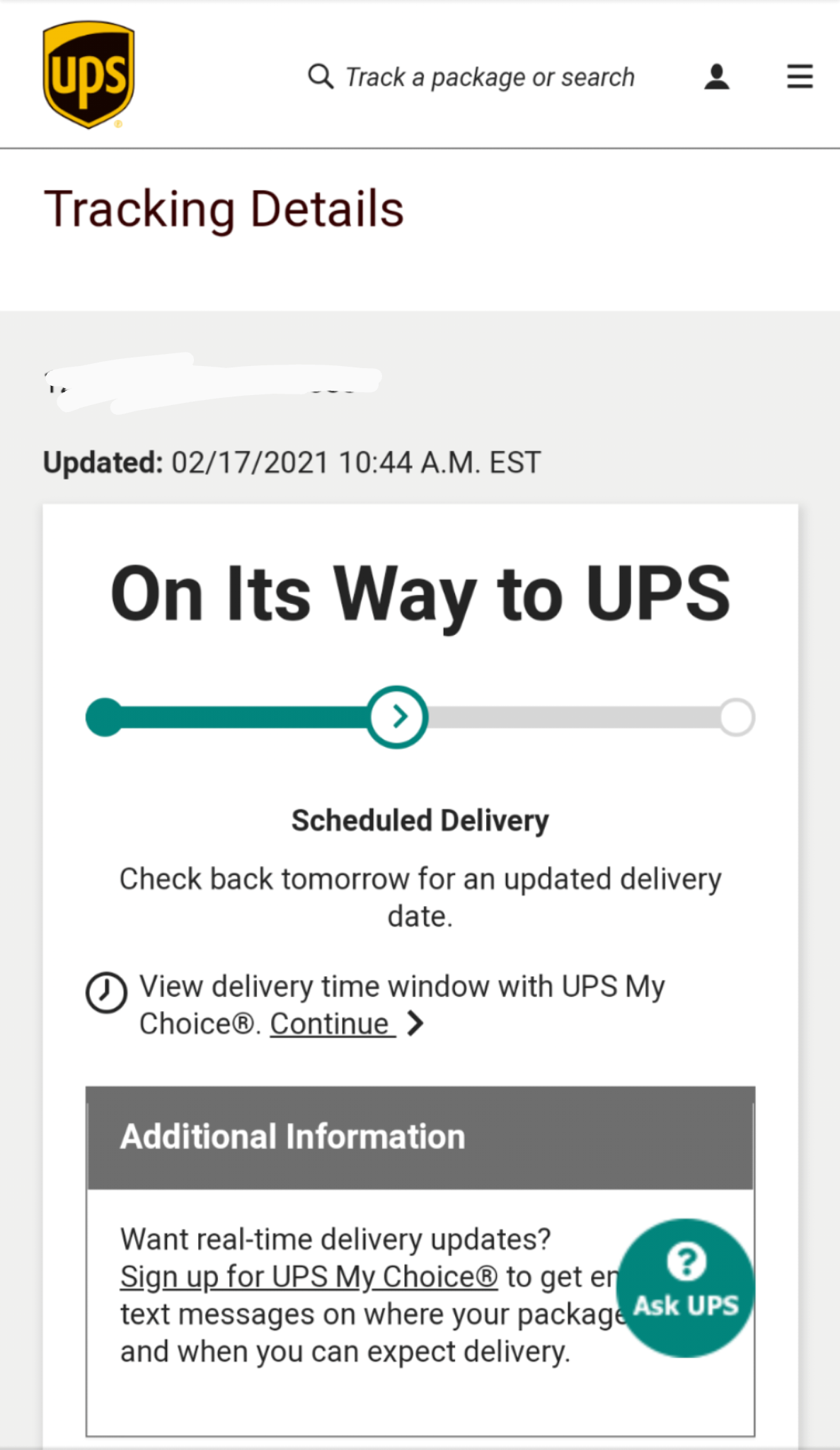Screen dimensions: 840x1450
Task: Click the question mark in Ask UPS
Action: (x=686, y=1261)
